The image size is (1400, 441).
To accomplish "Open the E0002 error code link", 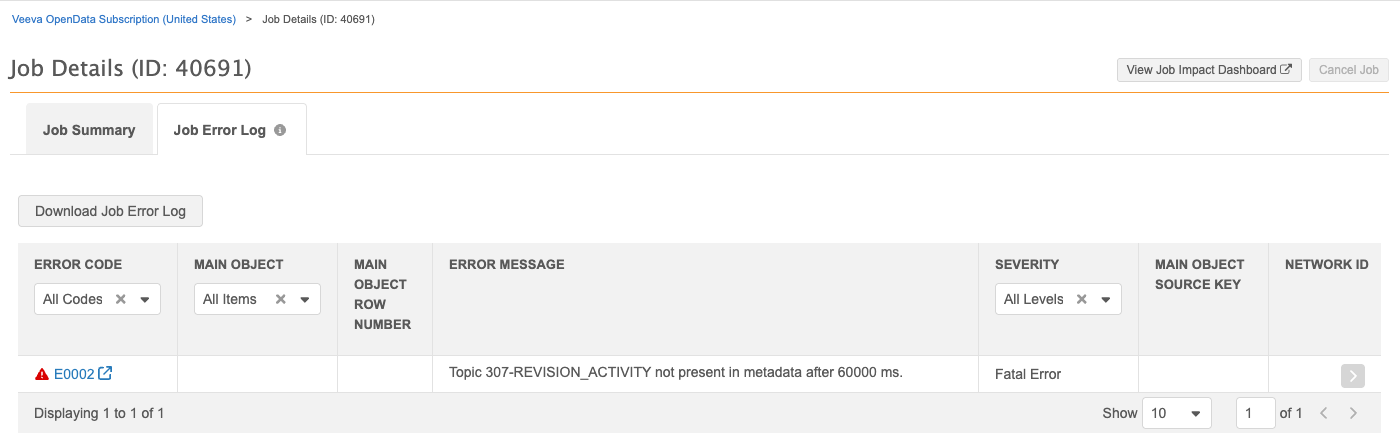I will tap(74, 374).
